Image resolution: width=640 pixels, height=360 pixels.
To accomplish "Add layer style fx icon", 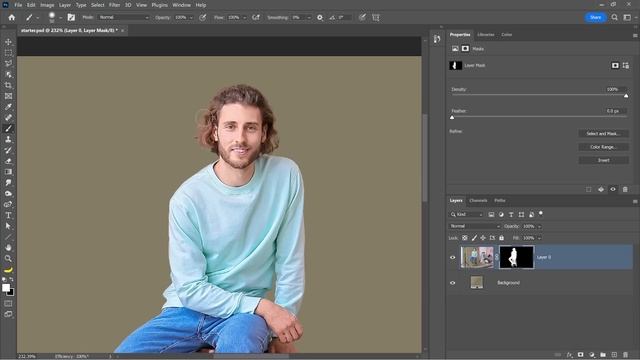I will (x=569, y=355).
